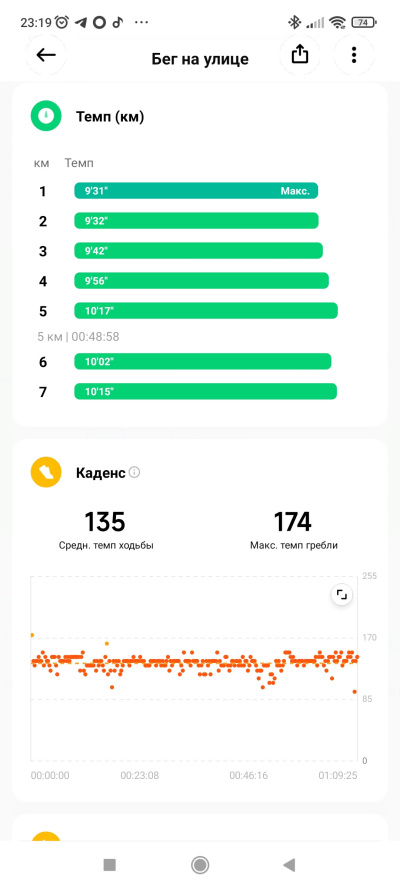Tap the max cadence value 174
Screen dimensions: 400x889
tap(293, 522)
